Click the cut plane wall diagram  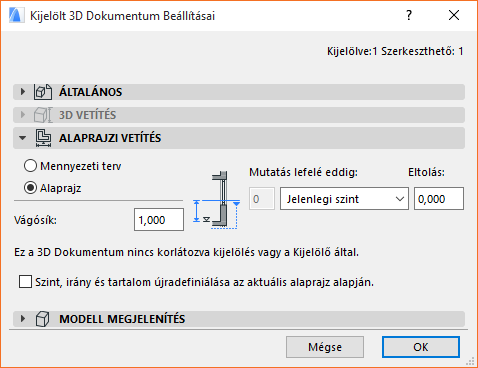[217, 200]
